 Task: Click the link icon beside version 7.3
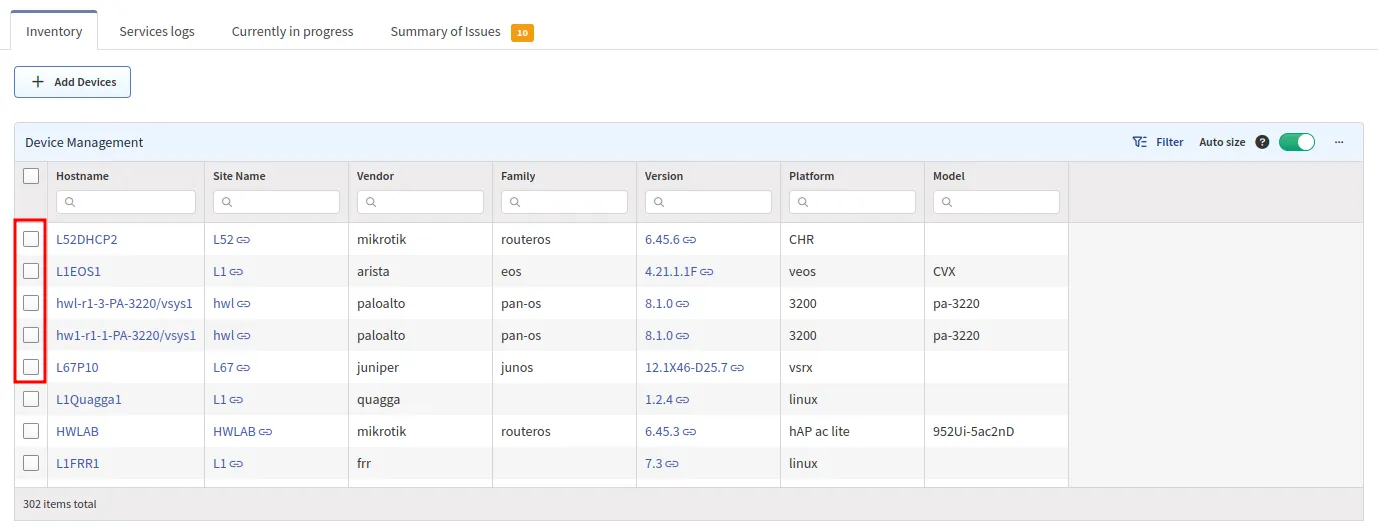tap(672, 464)
